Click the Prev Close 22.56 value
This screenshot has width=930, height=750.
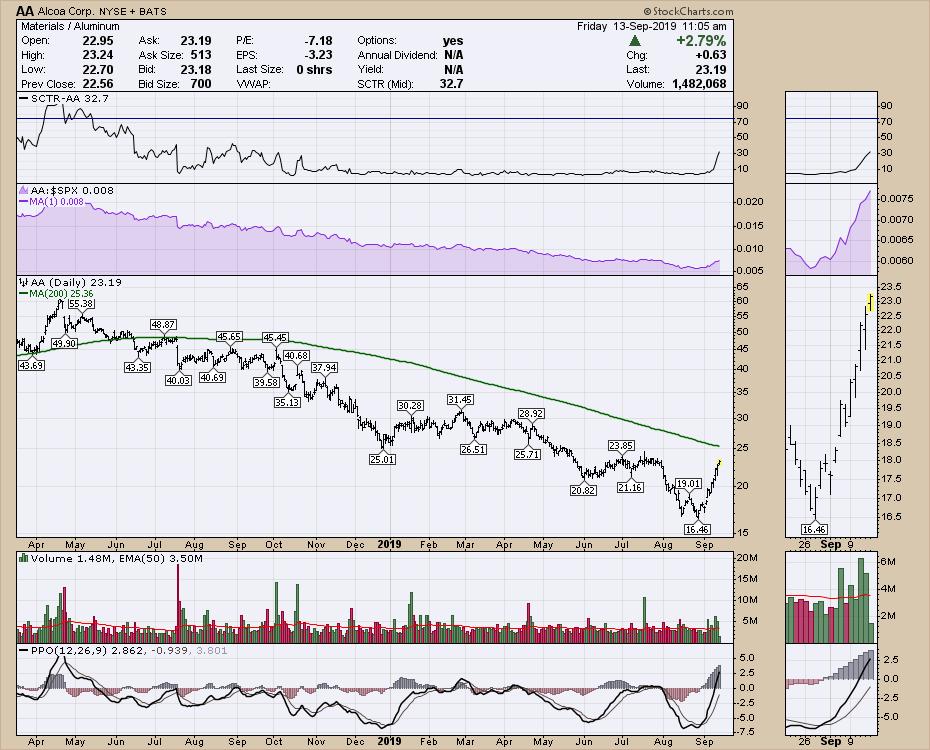click(x=98, y=84)
